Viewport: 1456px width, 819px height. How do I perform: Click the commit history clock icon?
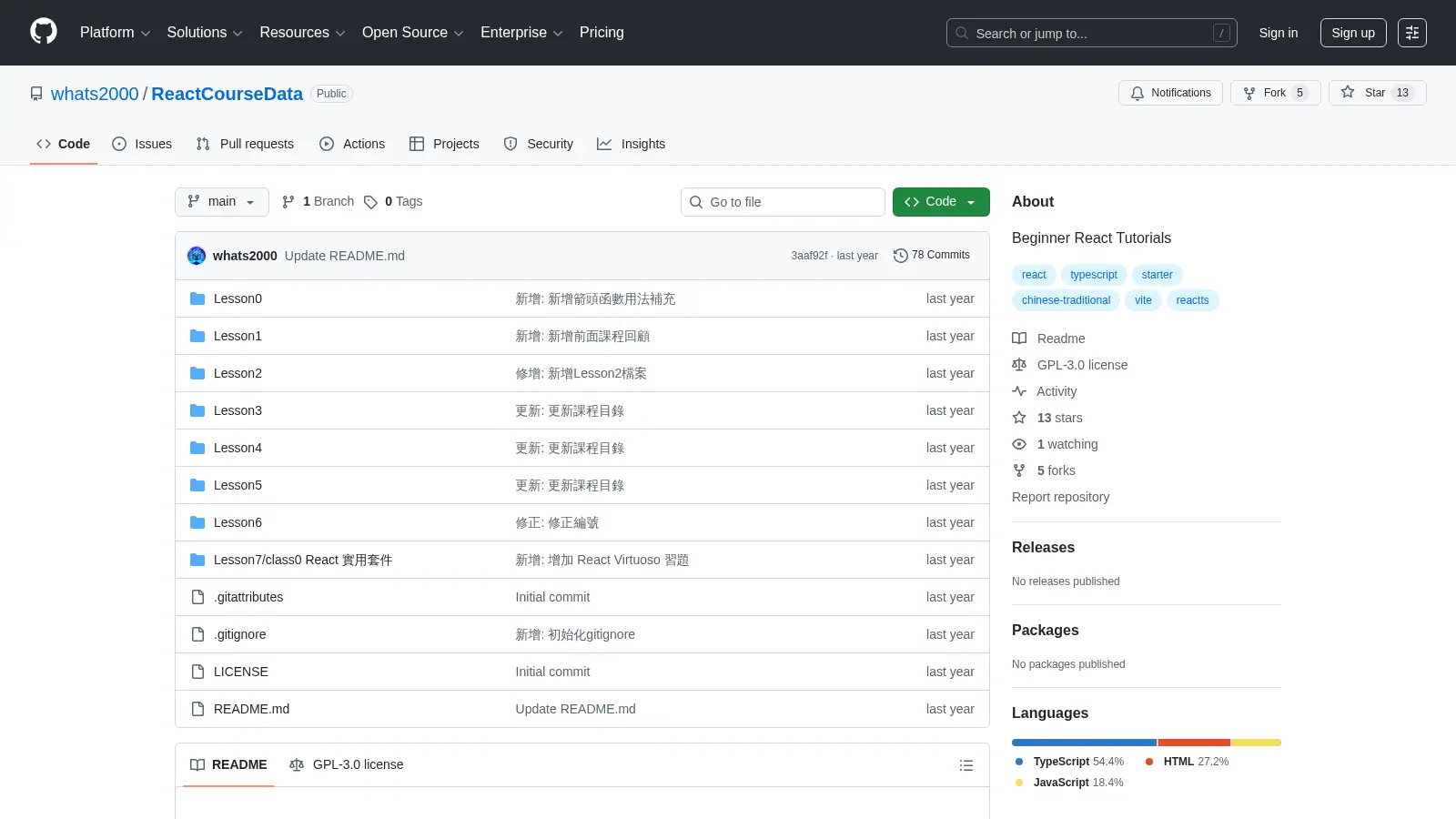[x=901, y=256]
